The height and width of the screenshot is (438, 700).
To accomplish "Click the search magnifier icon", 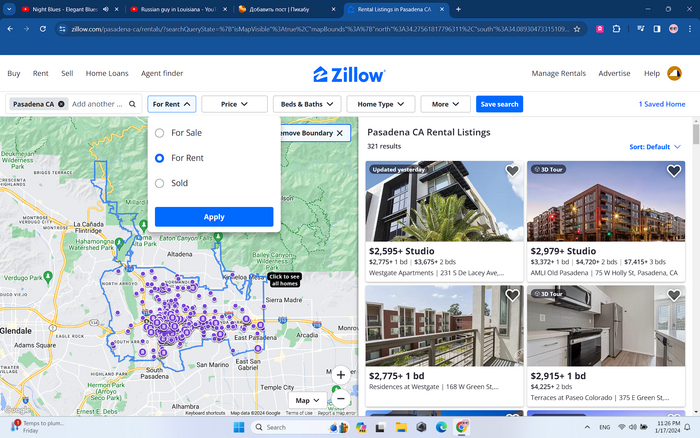I will (132, 104).
